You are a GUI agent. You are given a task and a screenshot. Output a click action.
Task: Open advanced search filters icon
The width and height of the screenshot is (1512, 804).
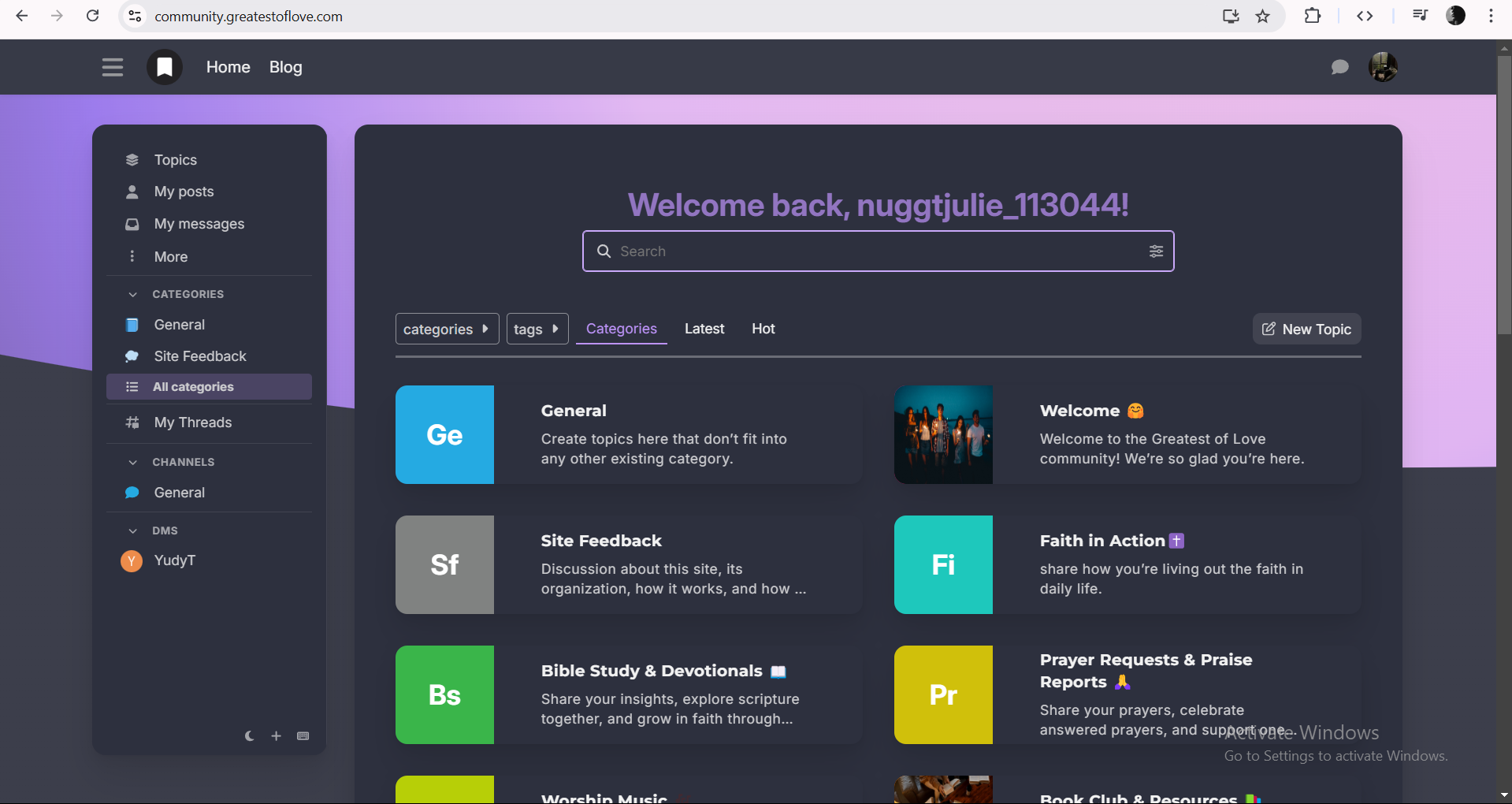[1156, 251]
